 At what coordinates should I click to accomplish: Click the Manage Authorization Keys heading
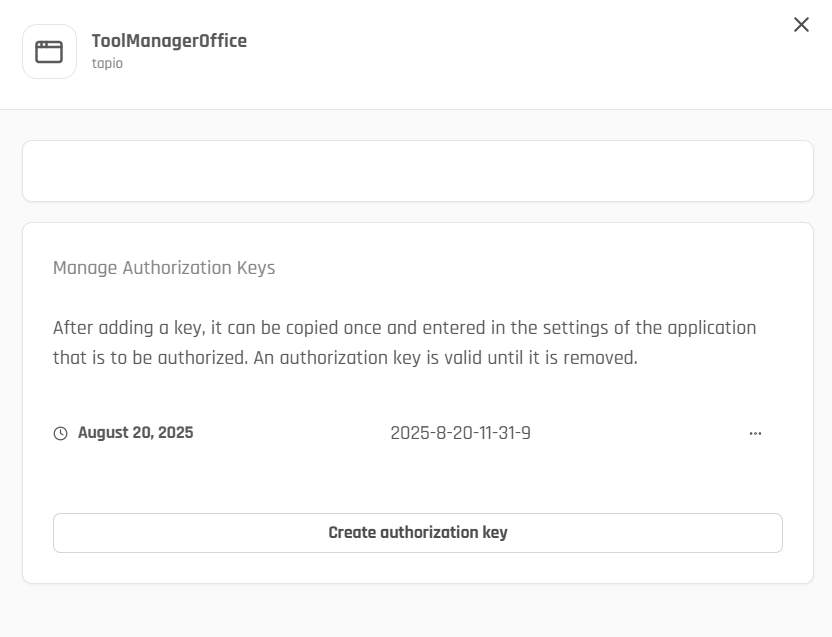(164, 268)
